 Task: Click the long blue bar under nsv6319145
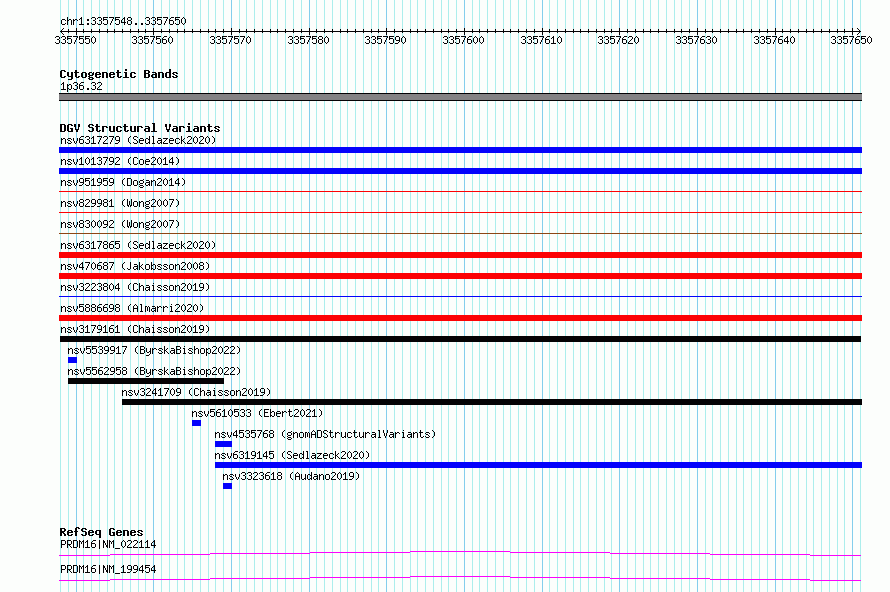pos(539,465)
